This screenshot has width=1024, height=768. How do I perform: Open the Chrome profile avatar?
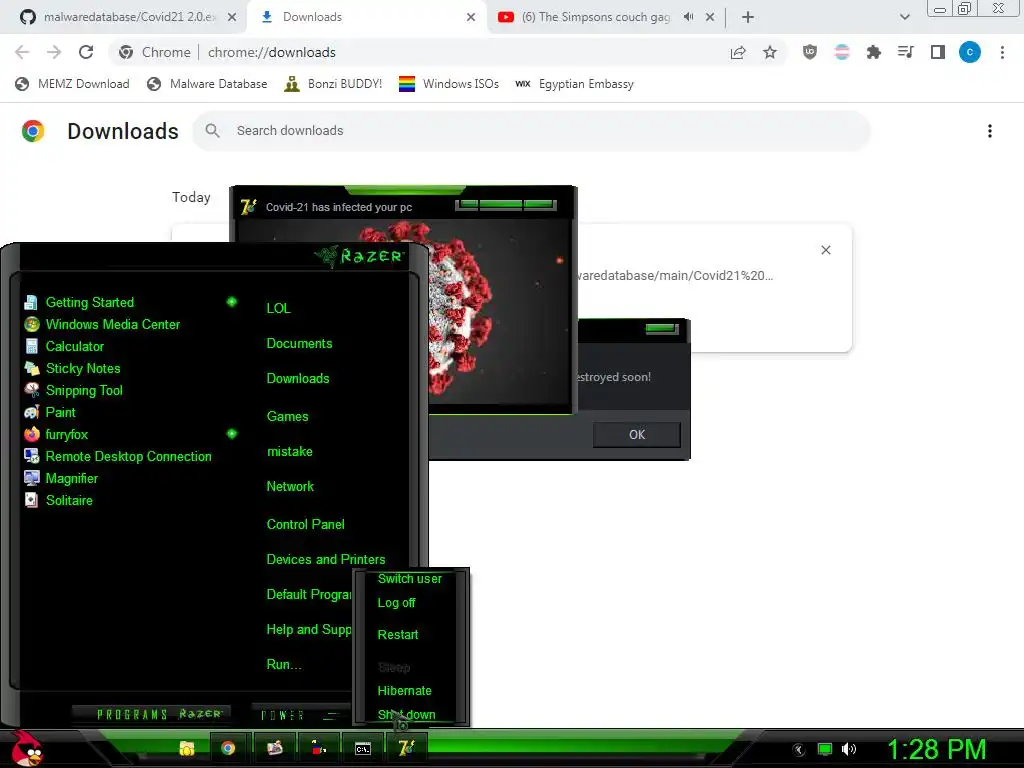[x=970, y=52]
